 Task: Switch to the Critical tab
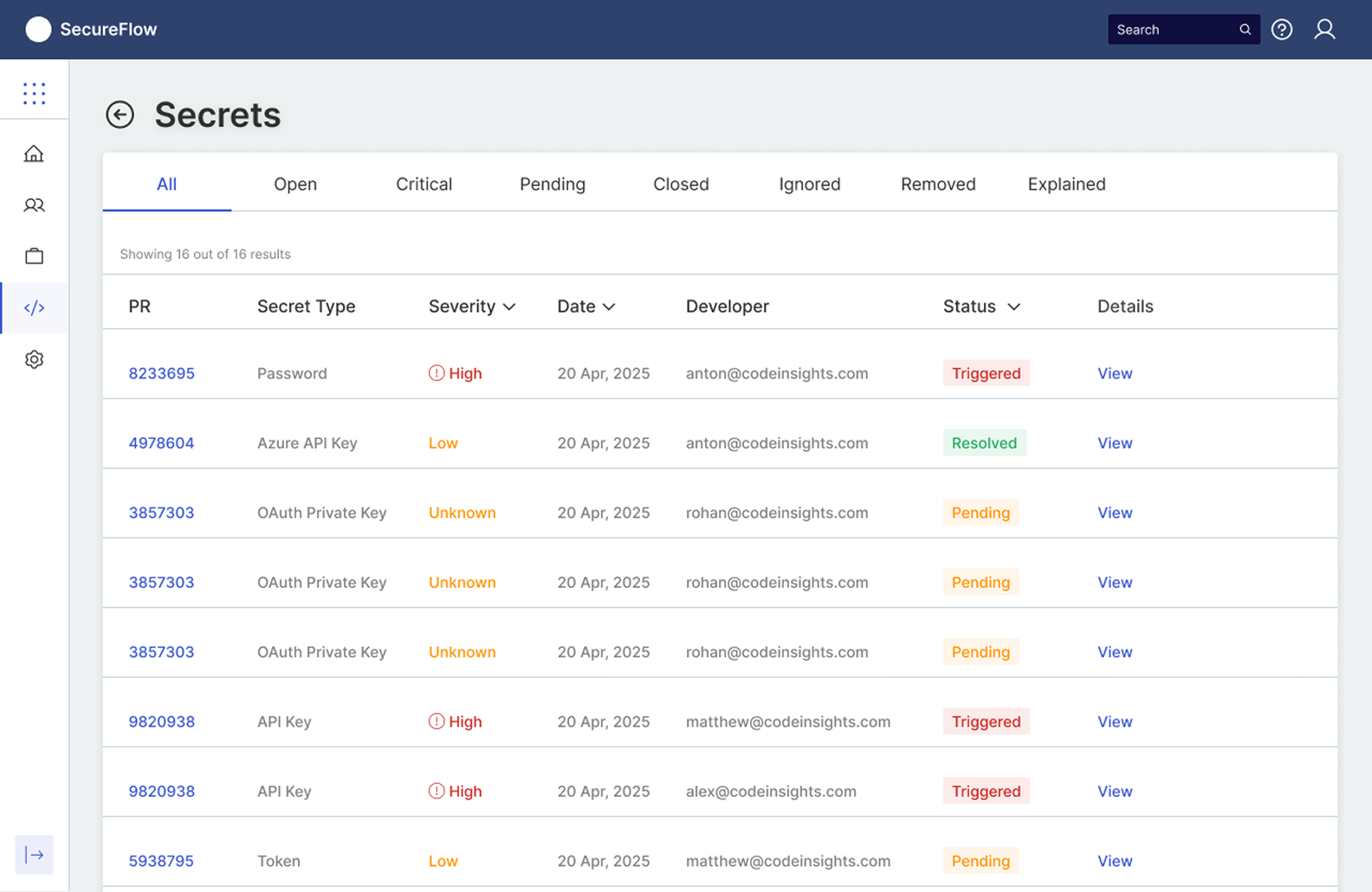click(x=424, y=184)
